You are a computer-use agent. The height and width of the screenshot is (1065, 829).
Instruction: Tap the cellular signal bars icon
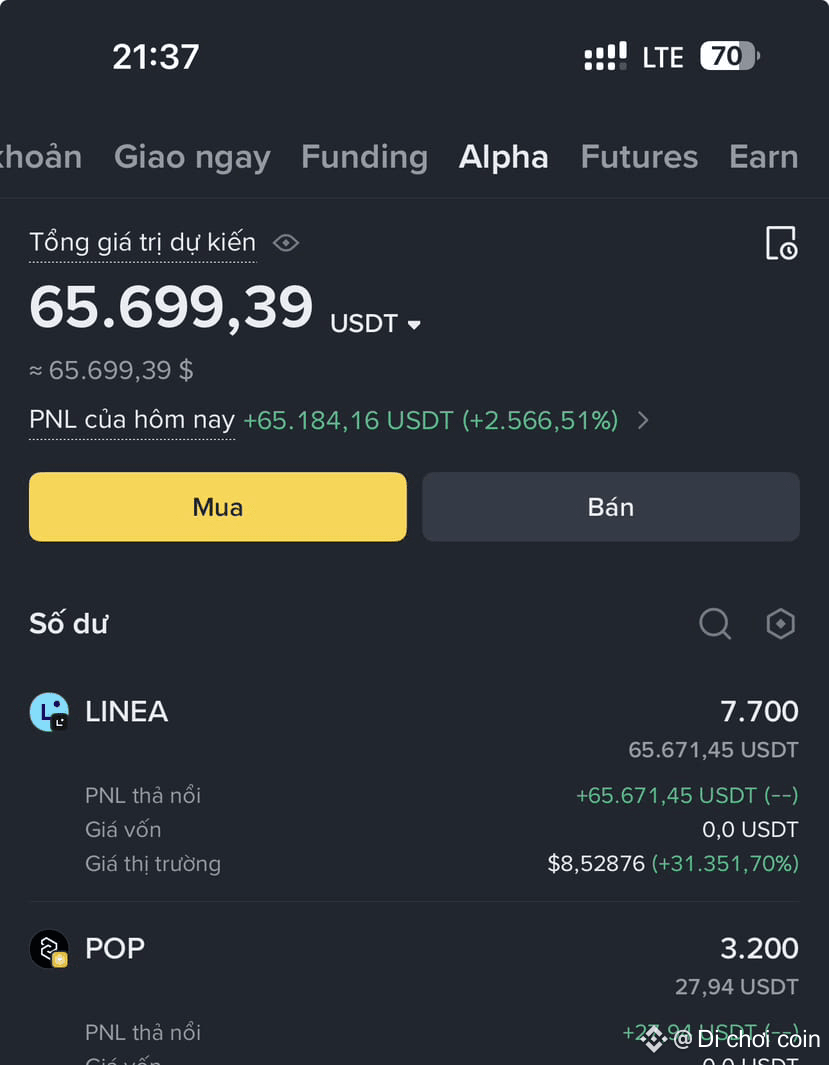coord(605,56)
